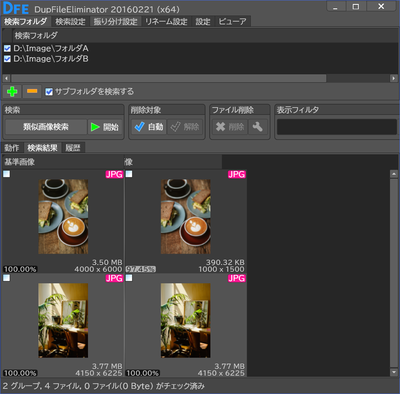This screenshot has height=394, width=400.
Task: Uncheck the D:\Image\フォルダB folder checkbox
Action: pos(7,59)
